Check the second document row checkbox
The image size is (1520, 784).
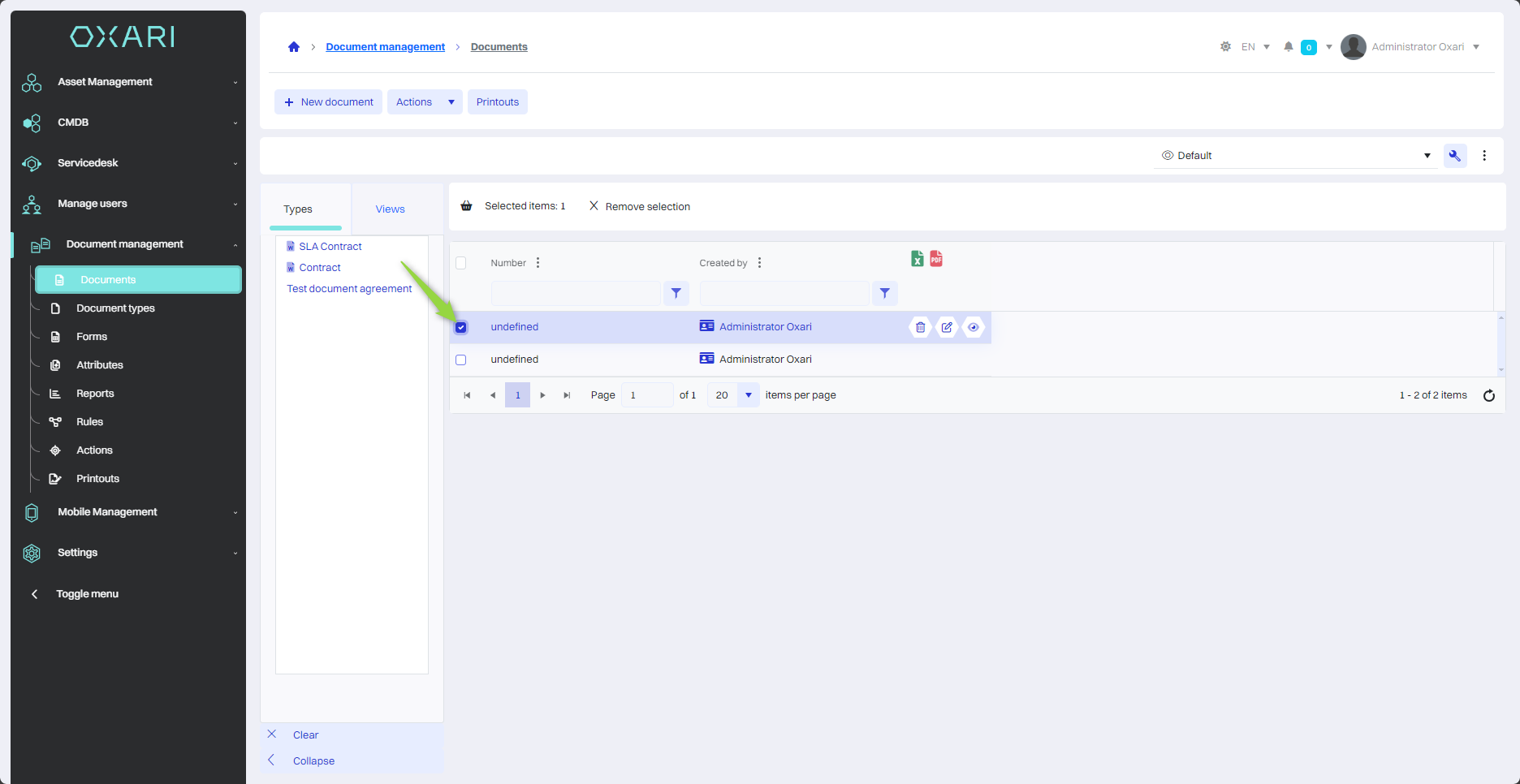[x=461, y=360]
